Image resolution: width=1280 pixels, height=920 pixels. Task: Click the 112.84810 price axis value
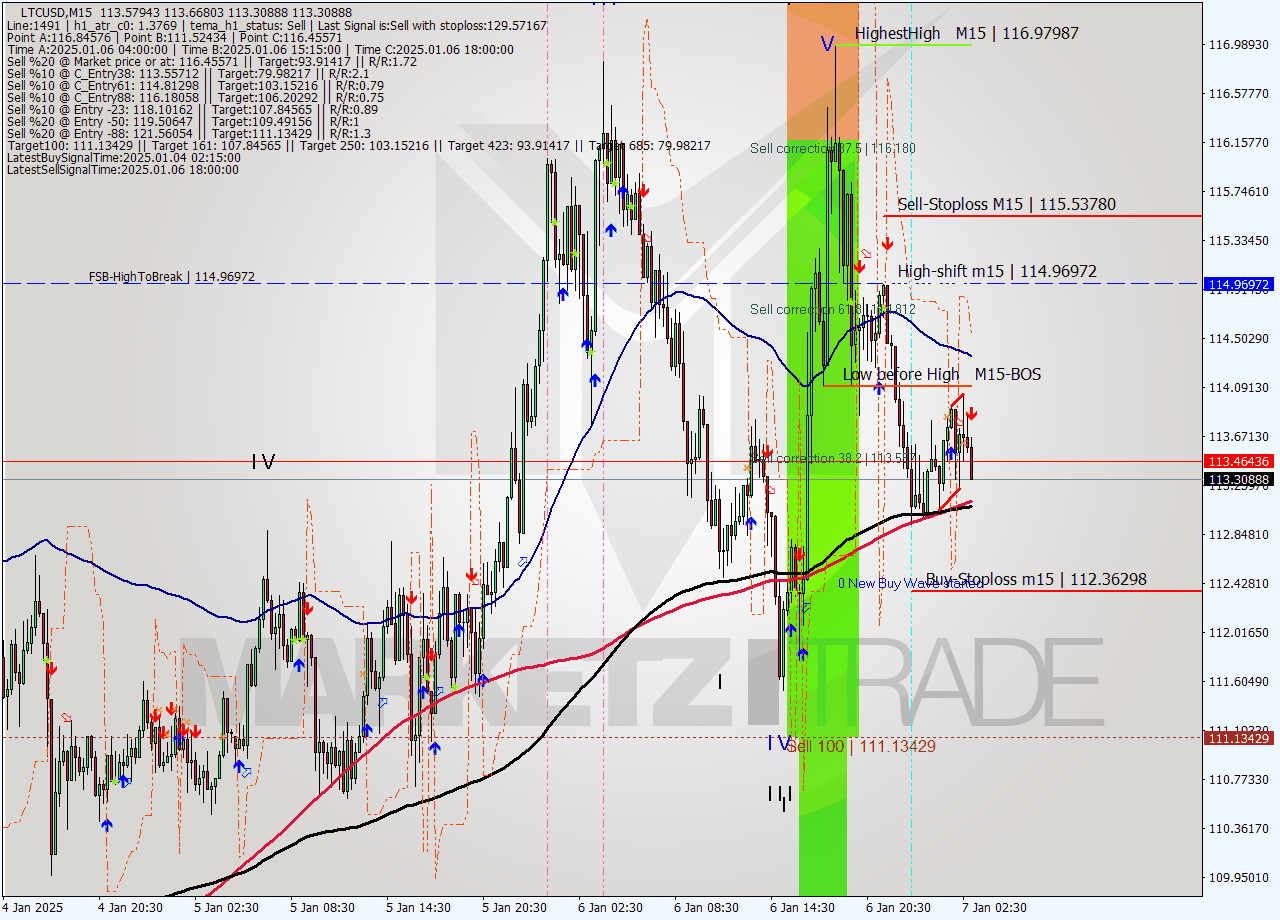point(1238,534)
